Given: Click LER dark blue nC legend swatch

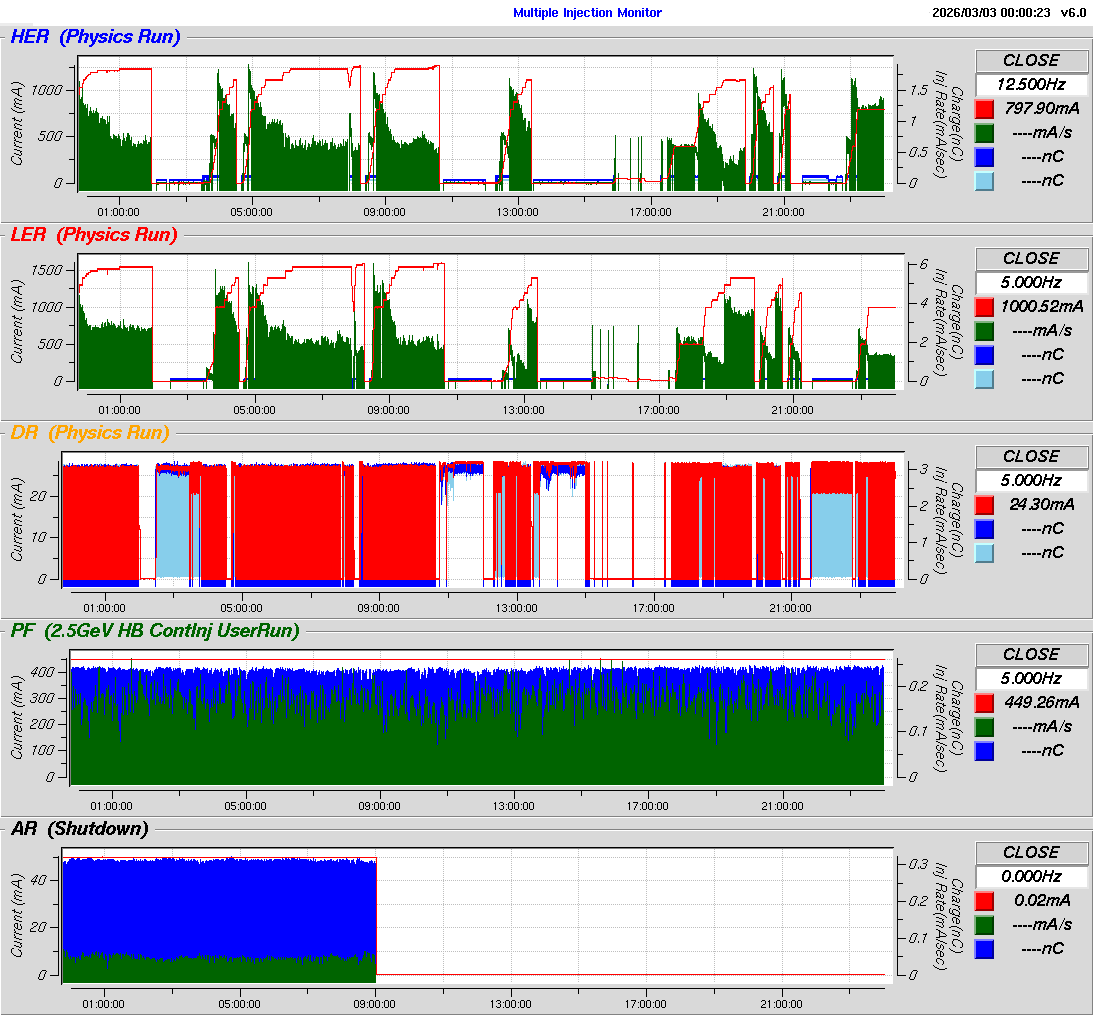Looking at the screenshot, I should [x=984, y=354].
